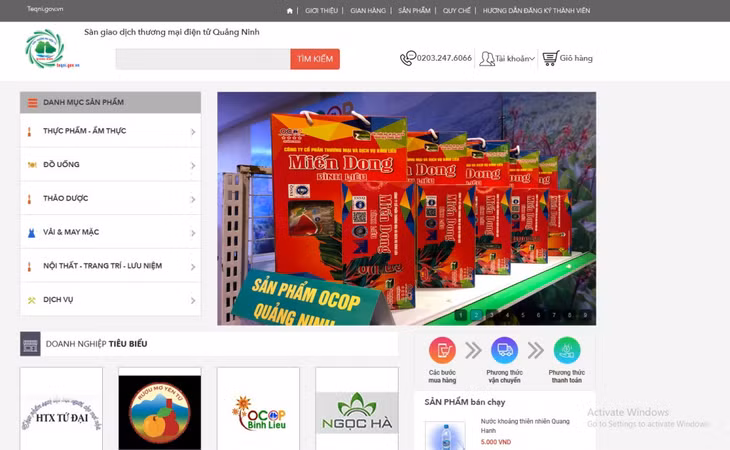Open the HTX TỨ ĐẠI business card
Viewport: 730px width, 450px height.
tap(61, 409)
